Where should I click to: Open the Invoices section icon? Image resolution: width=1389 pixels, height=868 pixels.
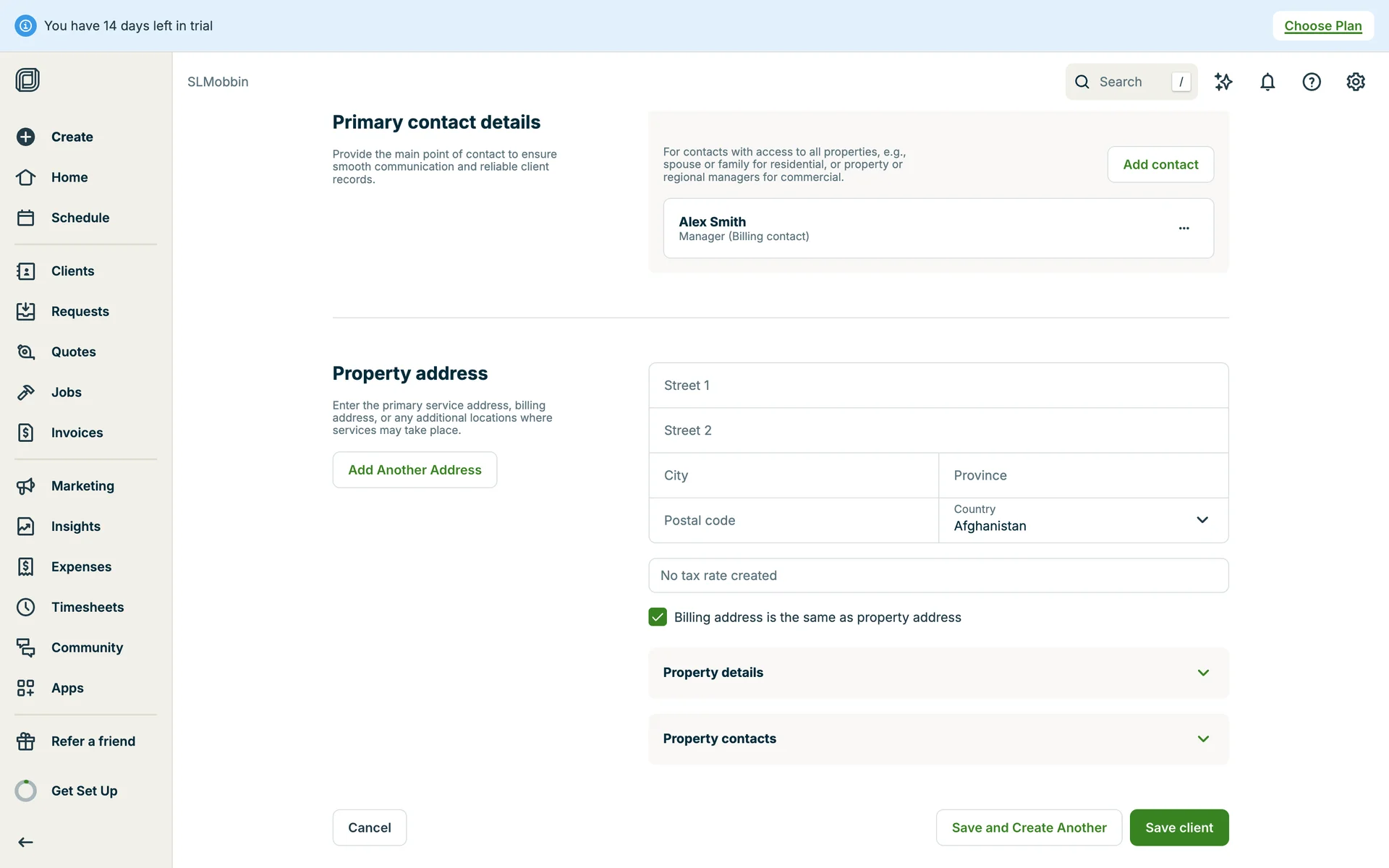click(26, 433)
